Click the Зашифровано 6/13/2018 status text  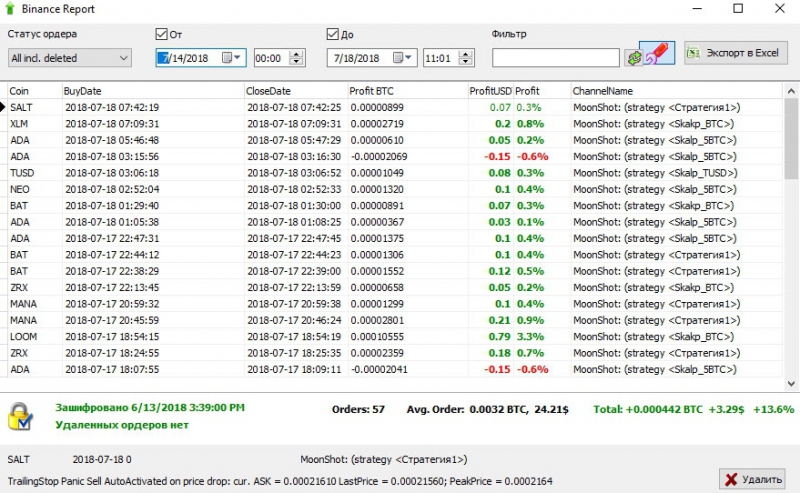pos(150,407)
